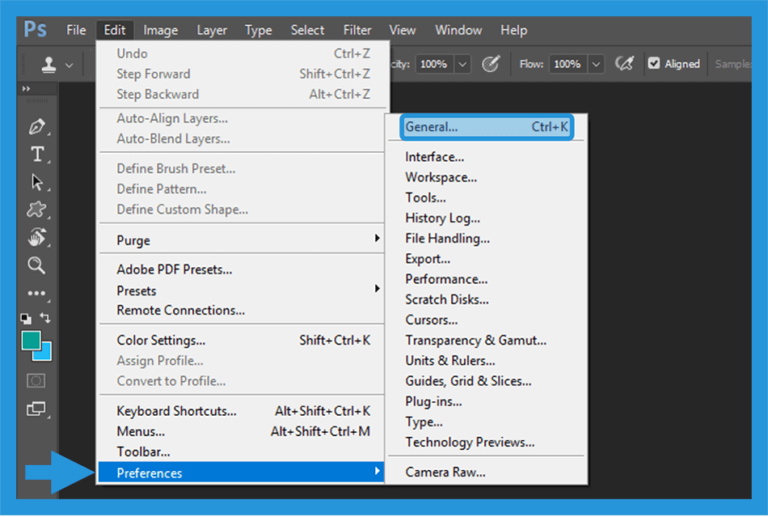Select the Custom Shape tool

pos(36,210)
